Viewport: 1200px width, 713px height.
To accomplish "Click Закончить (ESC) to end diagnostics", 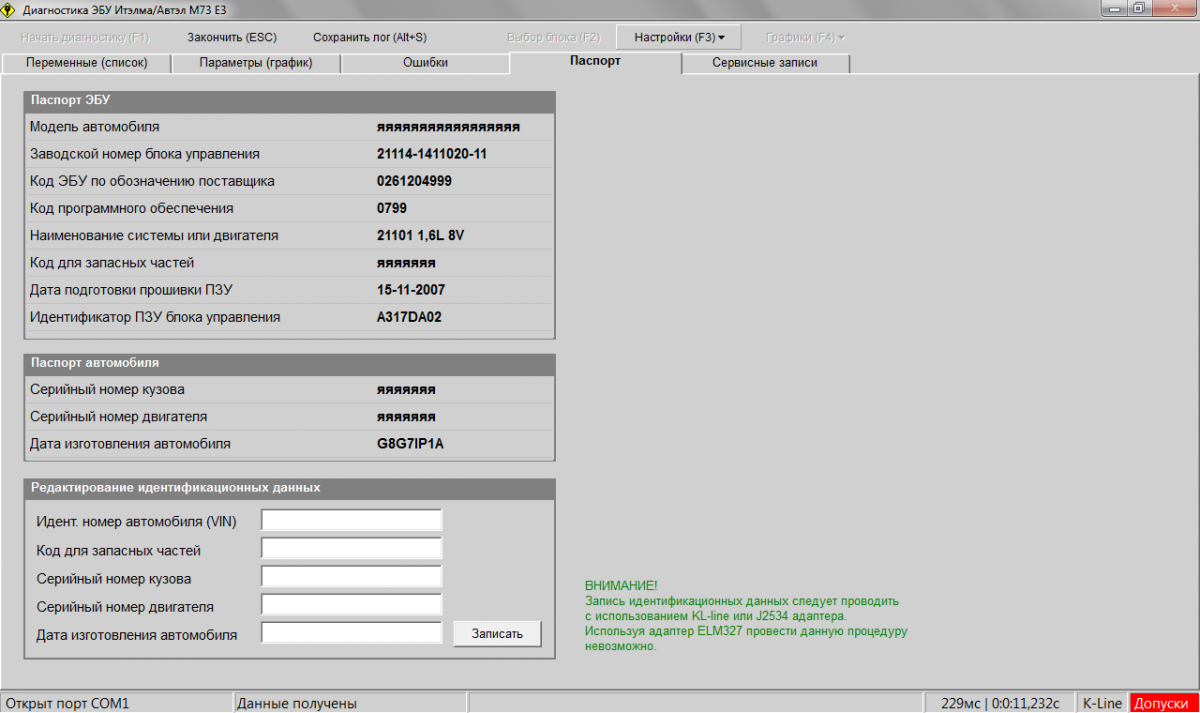I will point(232,37).
